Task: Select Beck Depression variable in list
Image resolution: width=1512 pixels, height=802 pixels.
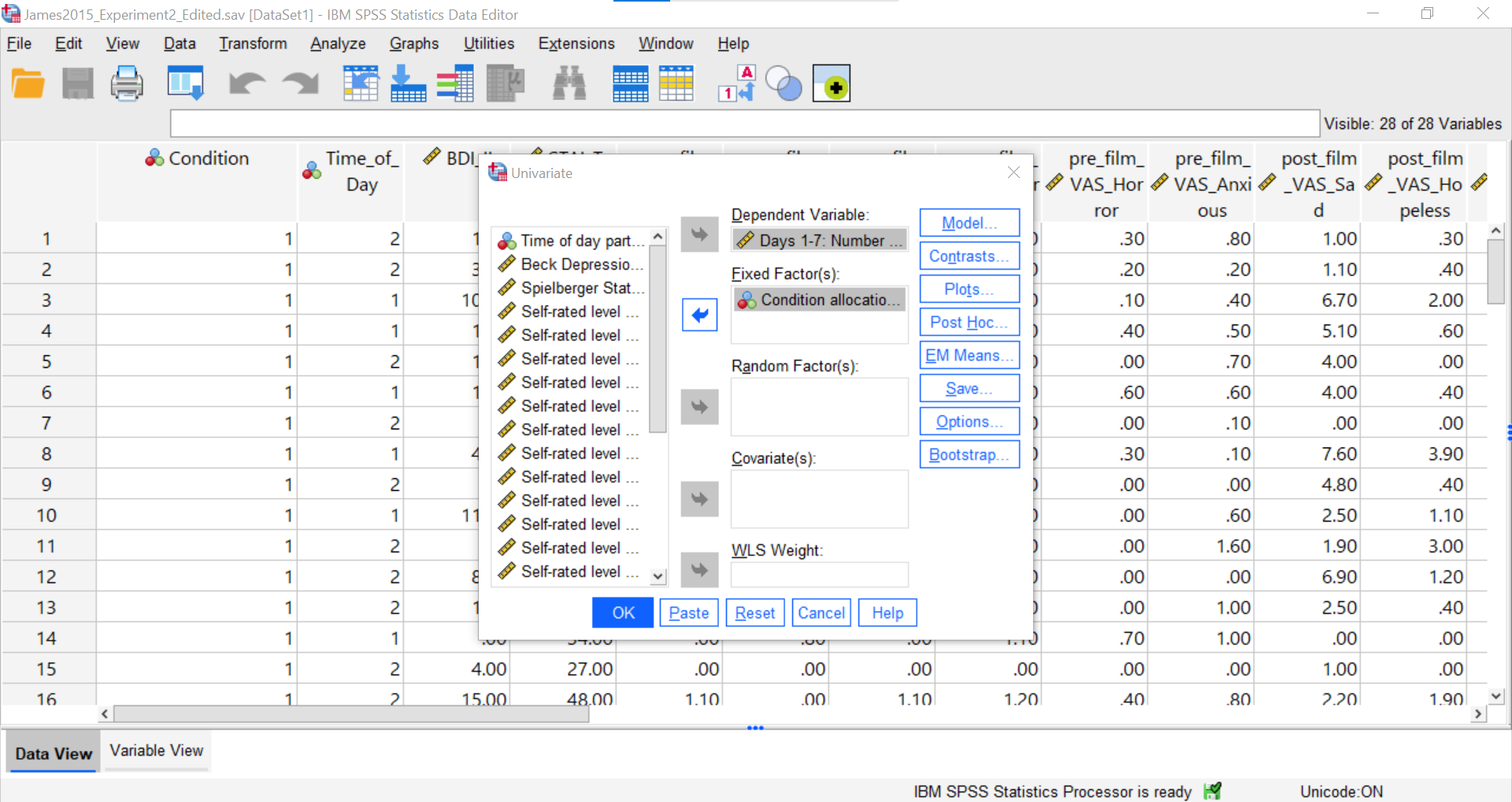Action: coord(572,264)
